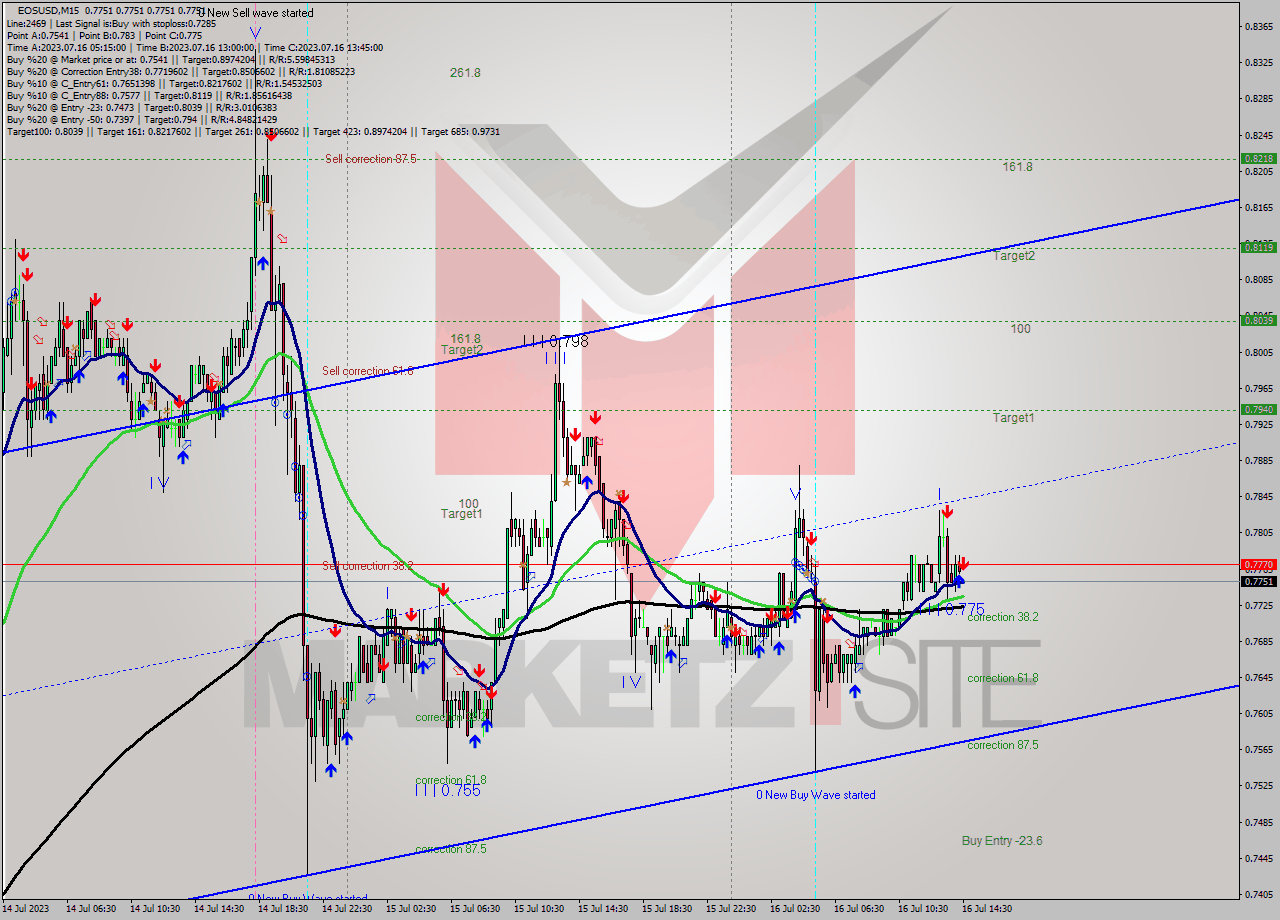Click the '| | | 0.755' wave label
Screen dimensions: 1280x920
[447, 790]
